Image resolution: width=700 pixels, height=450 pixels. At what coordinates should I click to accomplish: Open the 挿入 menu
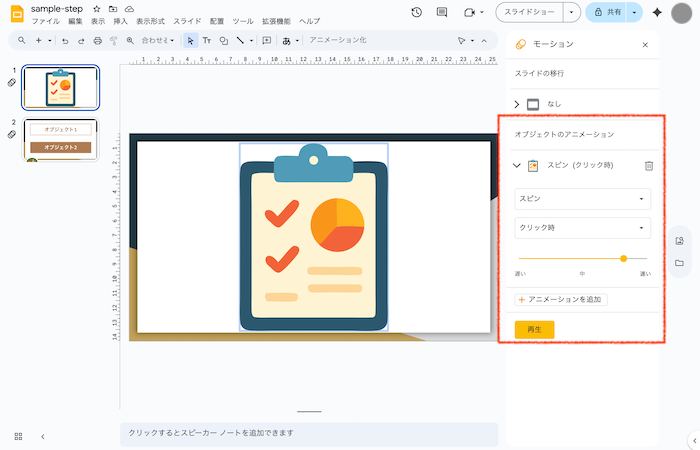click(x=120, y=21)
